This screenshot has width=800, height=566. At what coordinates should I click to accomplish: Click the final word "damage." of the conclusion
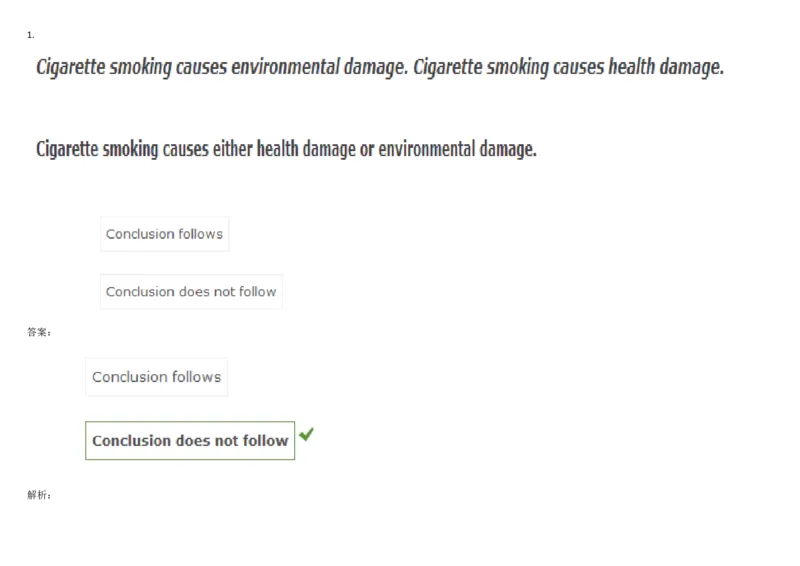click(509, 150)
